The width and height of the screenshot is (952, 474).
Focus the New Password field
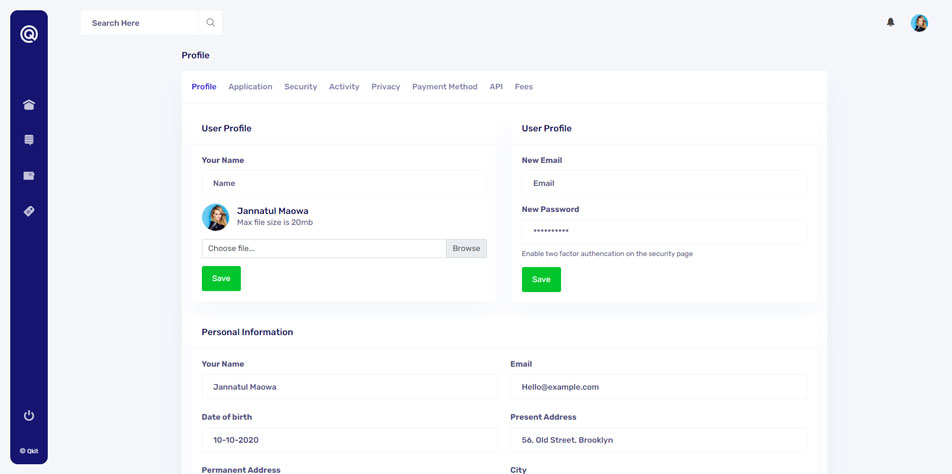[664, 231]
